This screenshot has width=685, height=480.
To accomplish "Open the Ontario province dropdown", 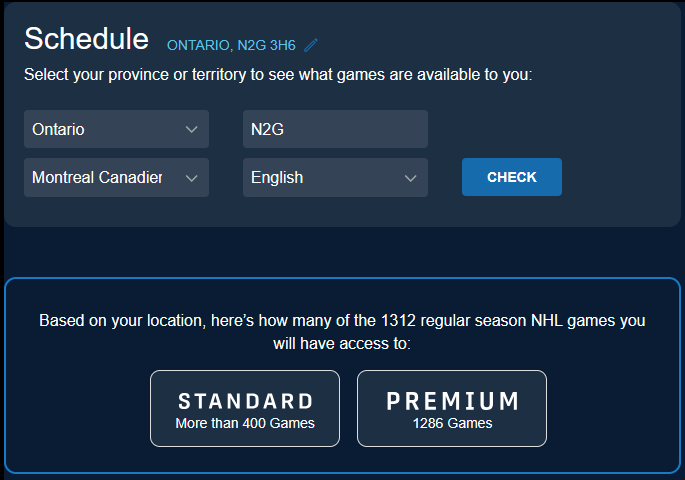I will pos(116,129).
